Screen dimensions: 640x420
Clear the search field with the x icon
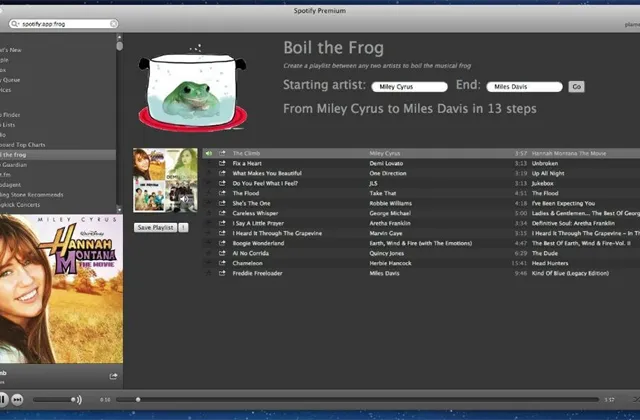pos(113,24)
